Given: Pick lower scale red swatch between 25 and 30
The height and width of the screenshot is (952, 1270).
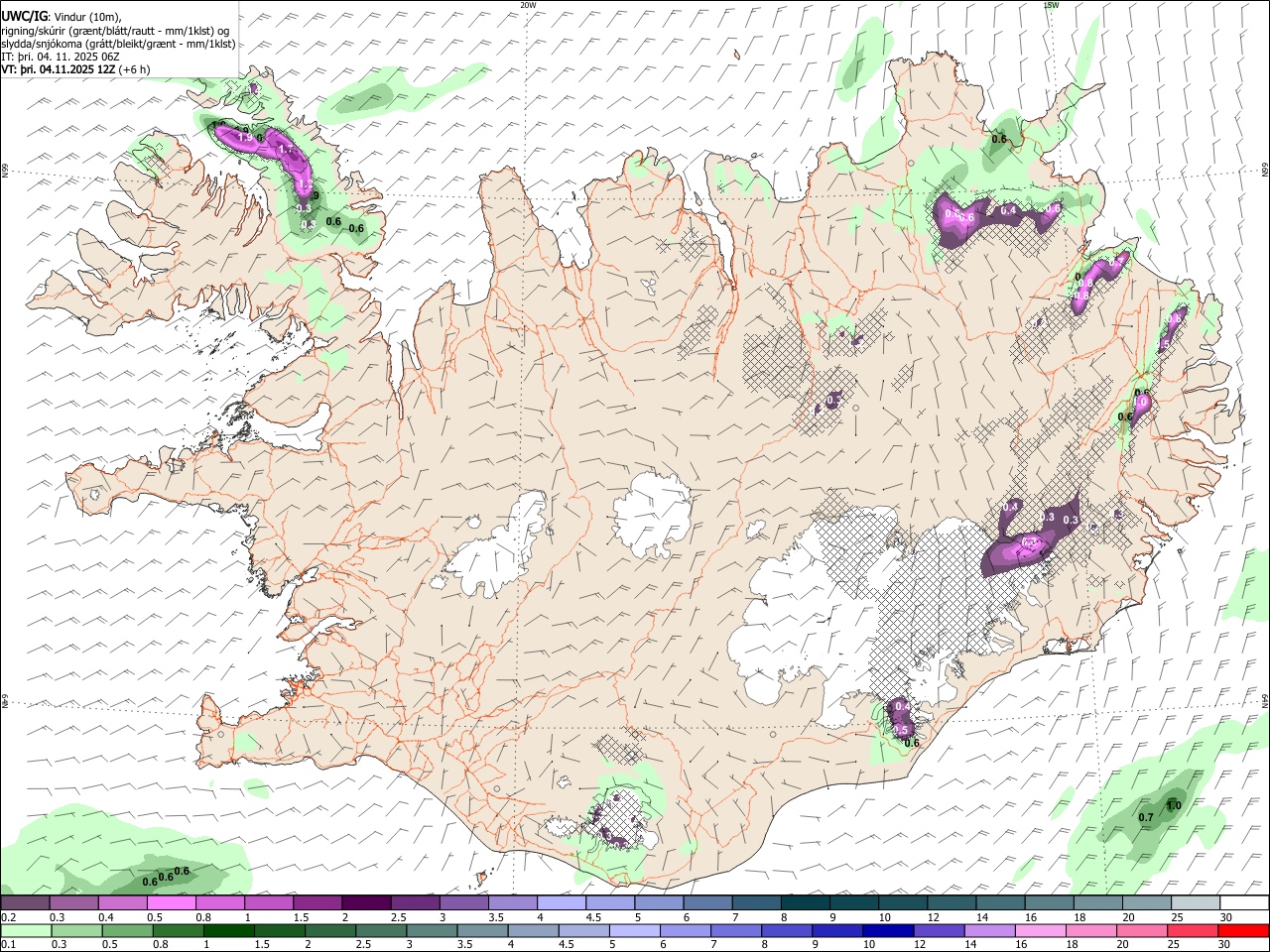Looking at the screenshot, I should pyautogui.click(x=1192, y=930).
